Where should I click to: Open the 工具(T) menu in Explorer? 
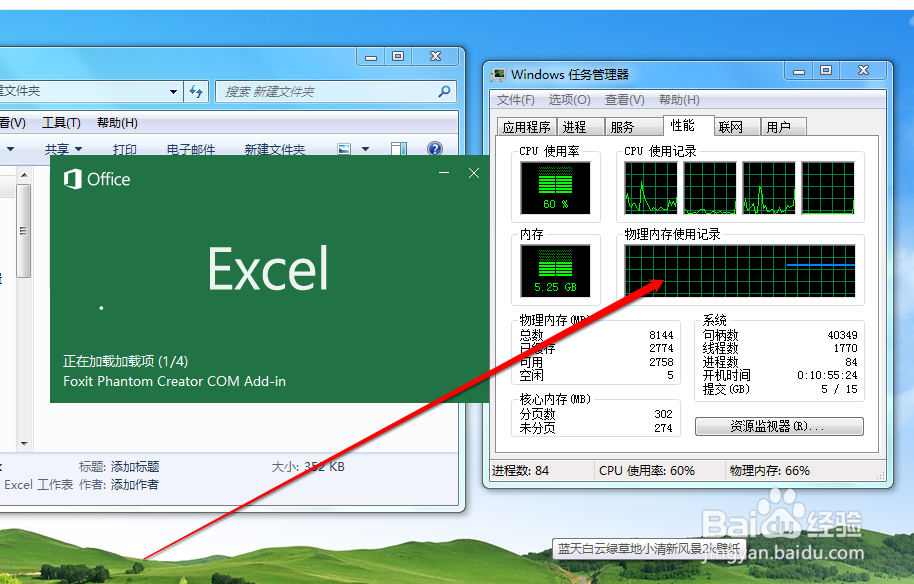coord(61,123)
